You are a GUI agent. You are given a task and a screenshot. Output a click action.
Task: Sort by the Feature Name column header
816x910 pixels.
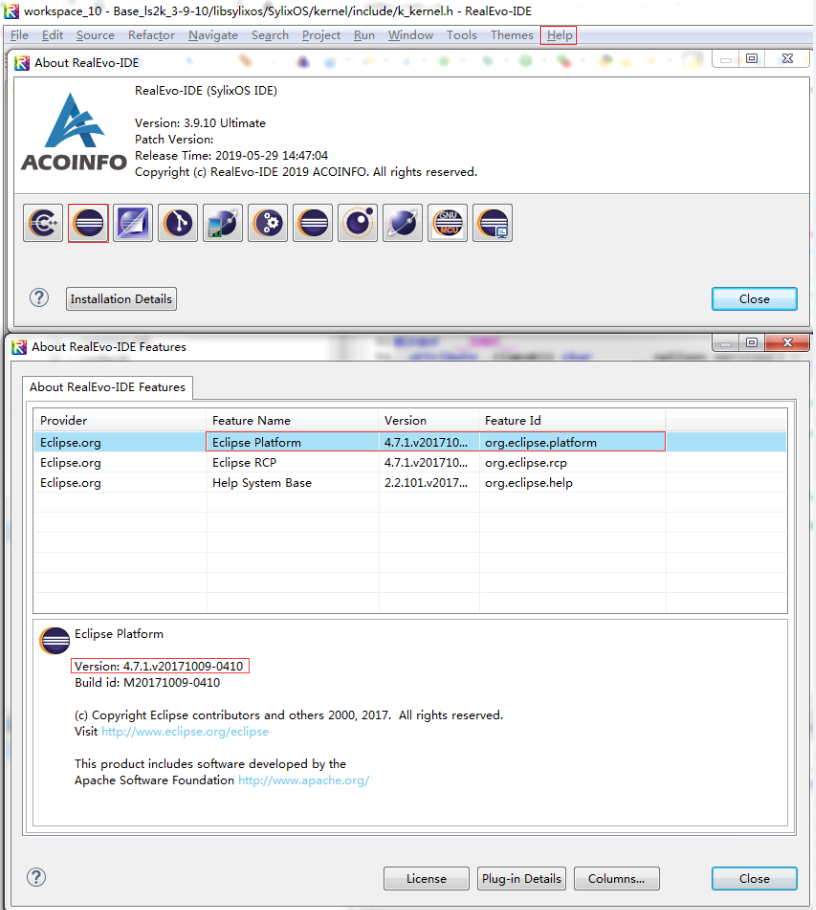(x=293, y=420)
